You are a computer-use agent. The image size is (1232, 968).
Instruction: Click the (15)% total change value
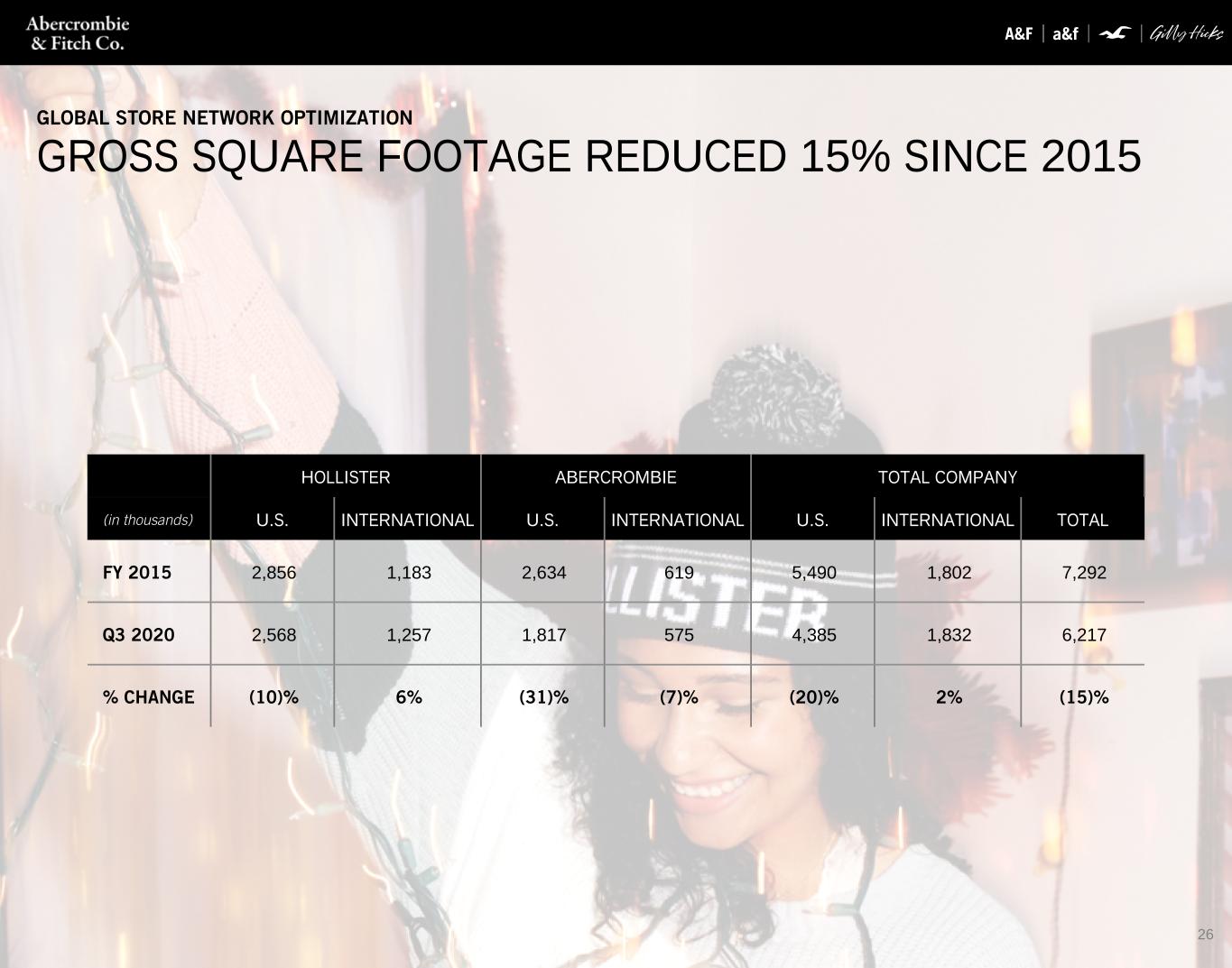(x=1084, y=697)
